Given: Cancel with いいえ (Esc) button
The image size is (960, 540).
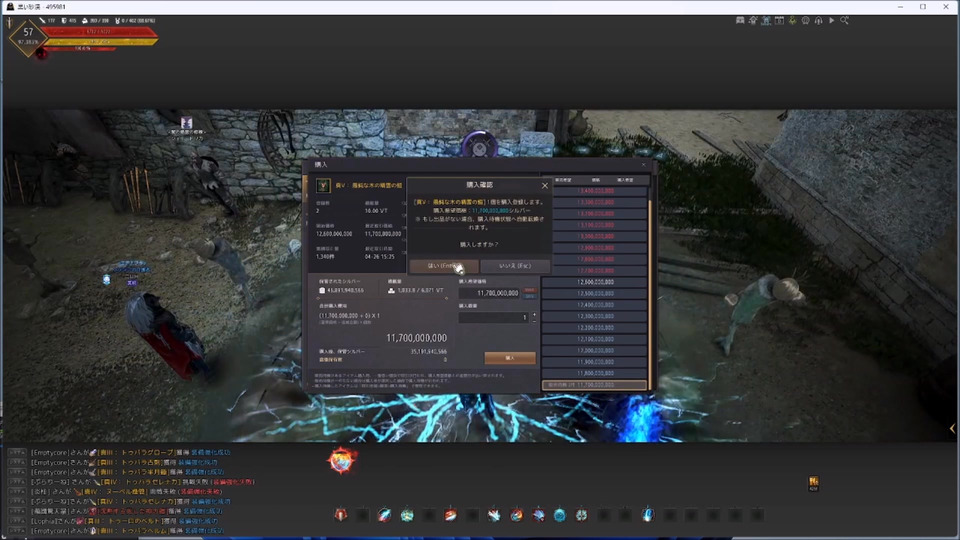Looking at the screenshot, I should pyautogui.click(x=515, y=266).
